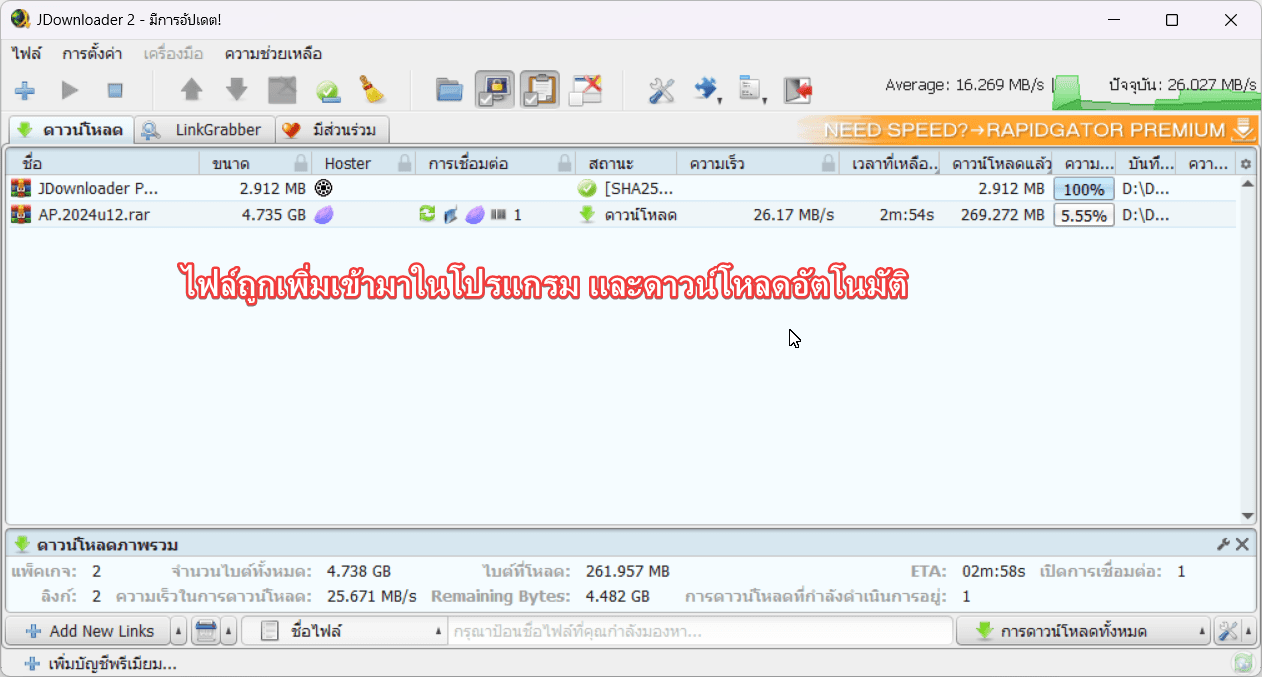Expand arrow right of Add New Links button
The width and height of the screenshot is (1262, 677).
[178, 631]
